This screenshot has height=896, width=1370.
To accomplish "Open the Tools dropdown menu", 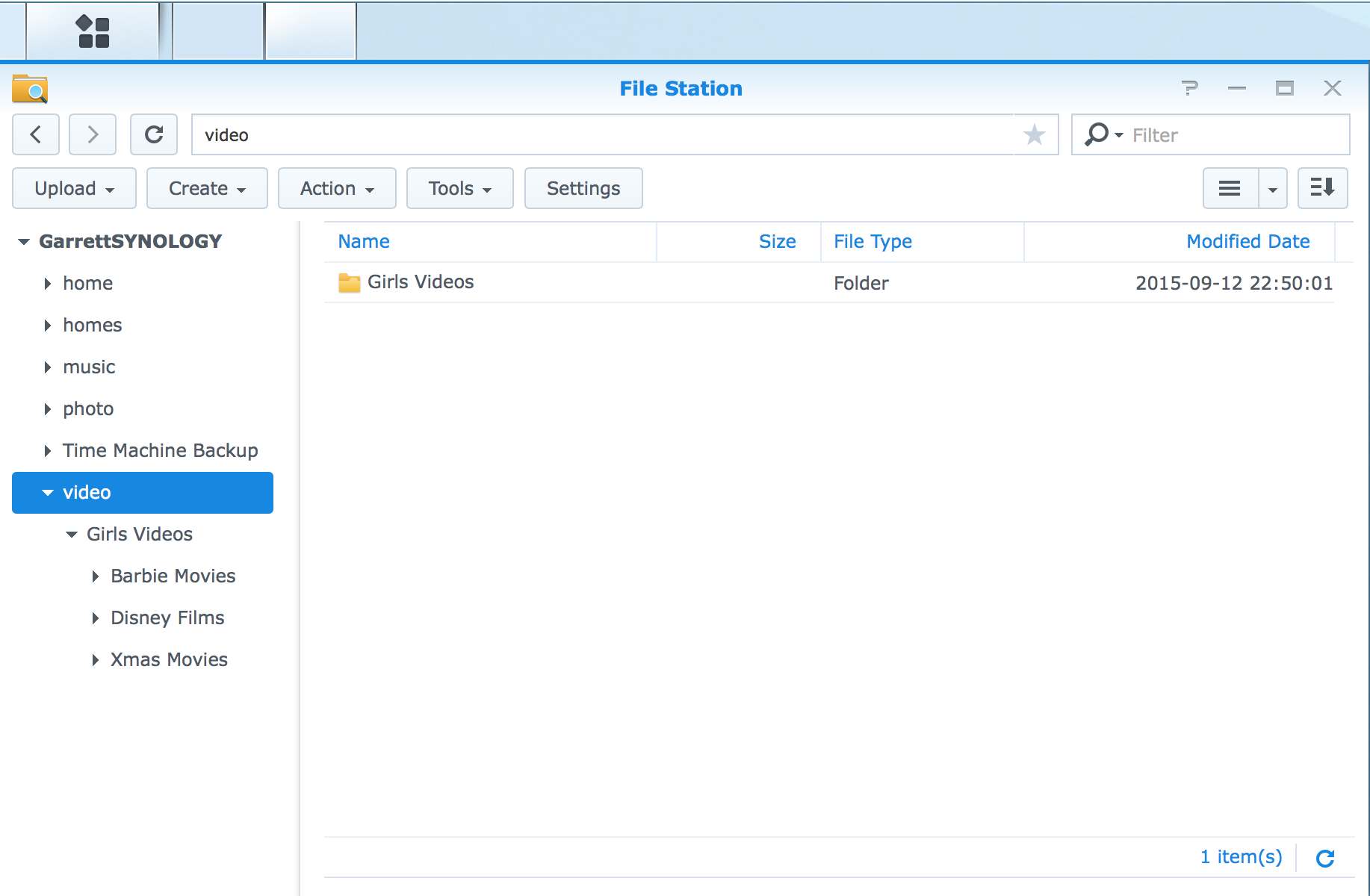I will pos(459,188).
